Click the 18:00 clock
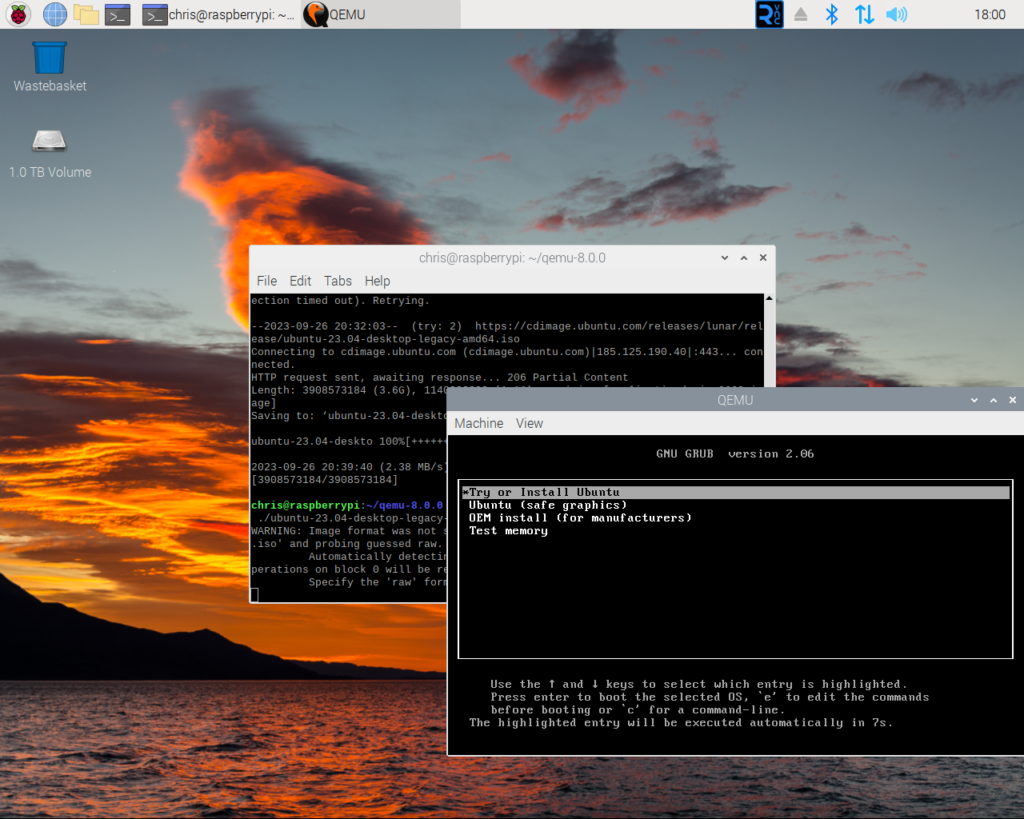 989,14
